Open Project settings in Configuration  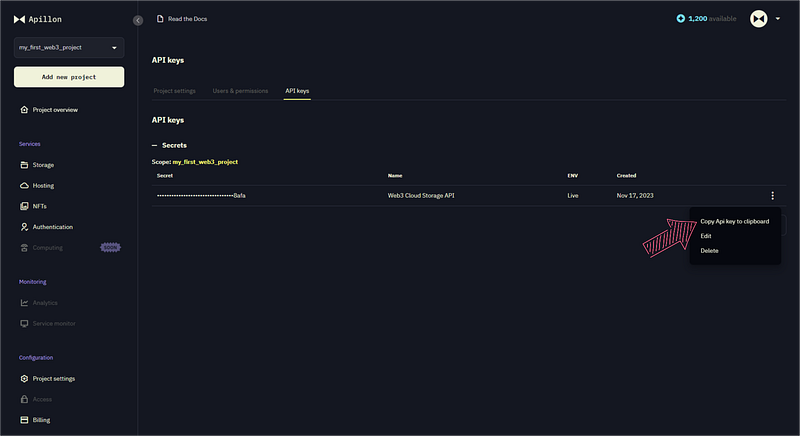[54, 378]
